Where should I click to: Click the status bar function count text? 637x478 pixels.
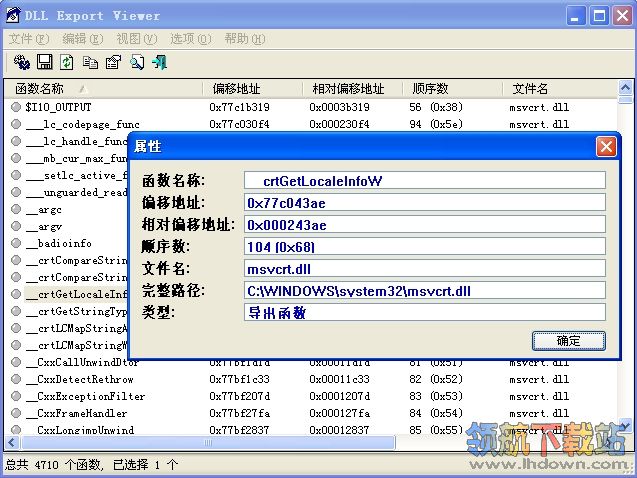click(x=91, y=465)
